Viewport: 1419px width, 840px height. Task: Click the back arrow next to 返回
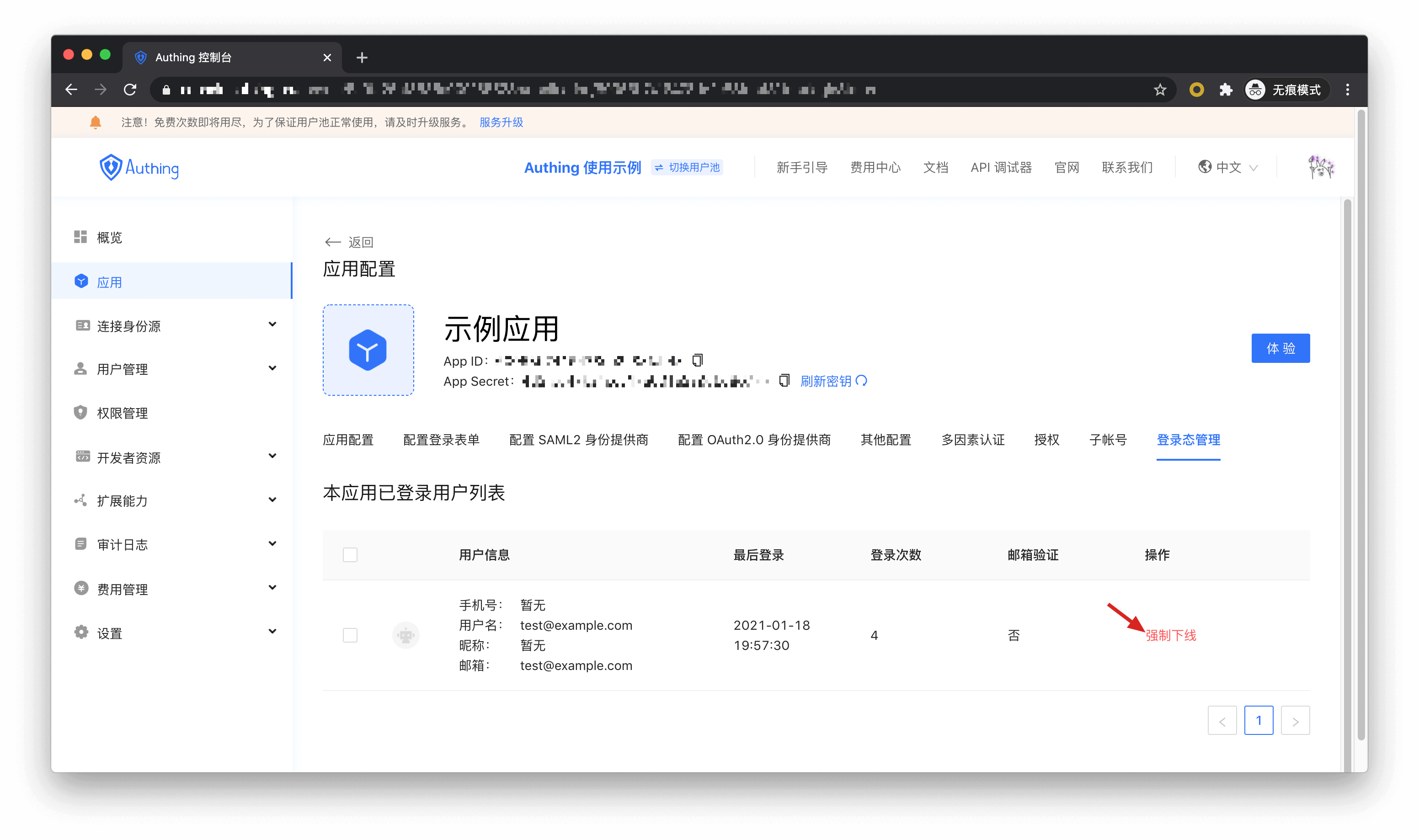[332, 242]
